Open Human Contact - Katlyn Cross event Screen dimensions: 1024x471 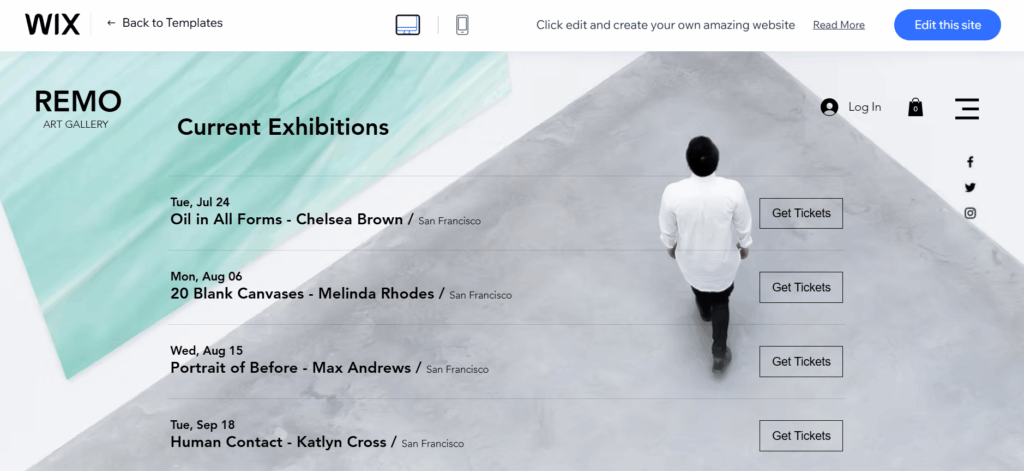tap(278, 442)
